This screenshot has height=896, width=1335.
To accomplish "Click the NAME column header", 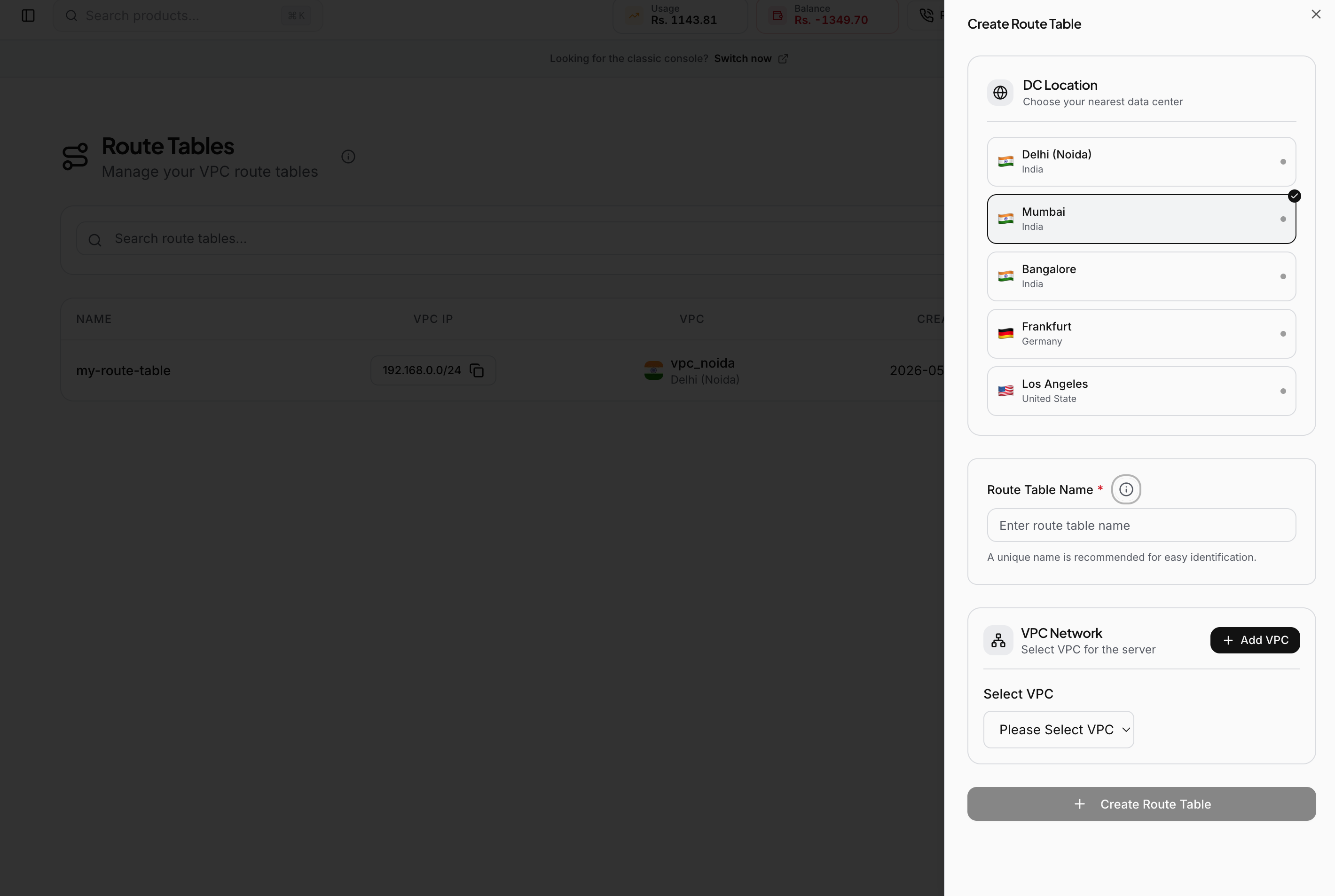I will click(94, 319).
